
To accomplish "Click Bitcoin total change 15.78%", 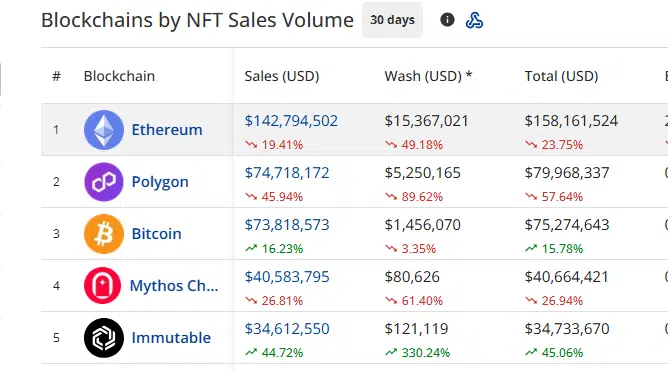I will coord(554,249).
